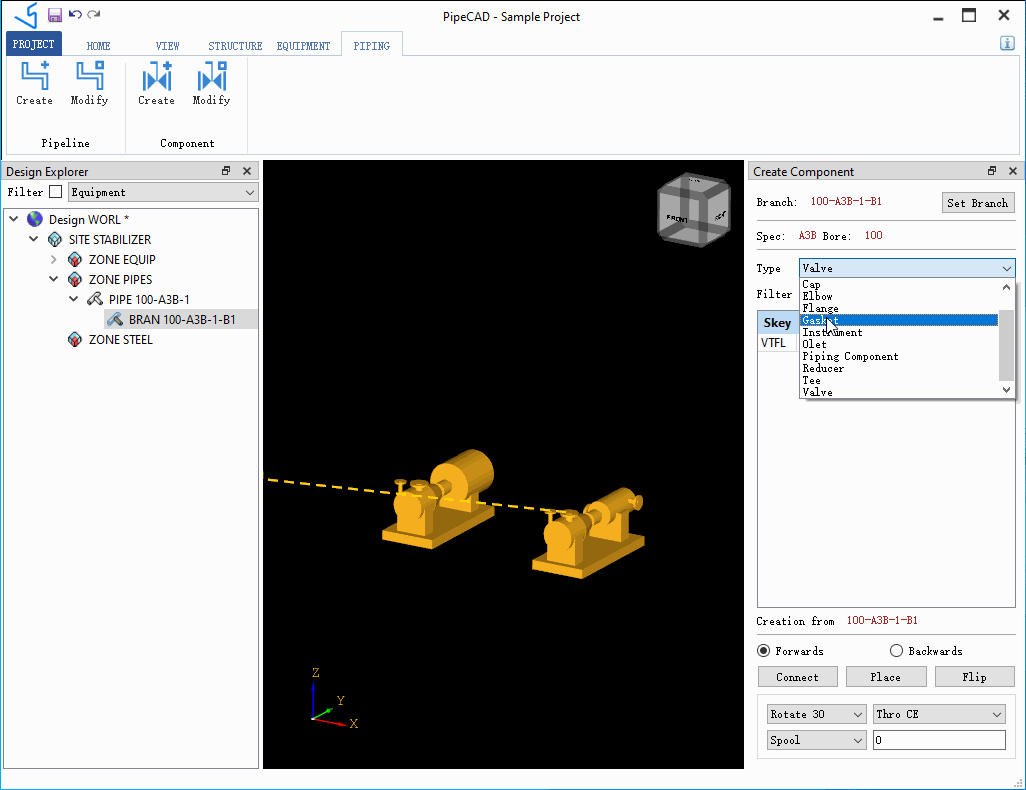
Task: Click the PIPE 100-A3B-1 icon
Action: coord(95,299)
